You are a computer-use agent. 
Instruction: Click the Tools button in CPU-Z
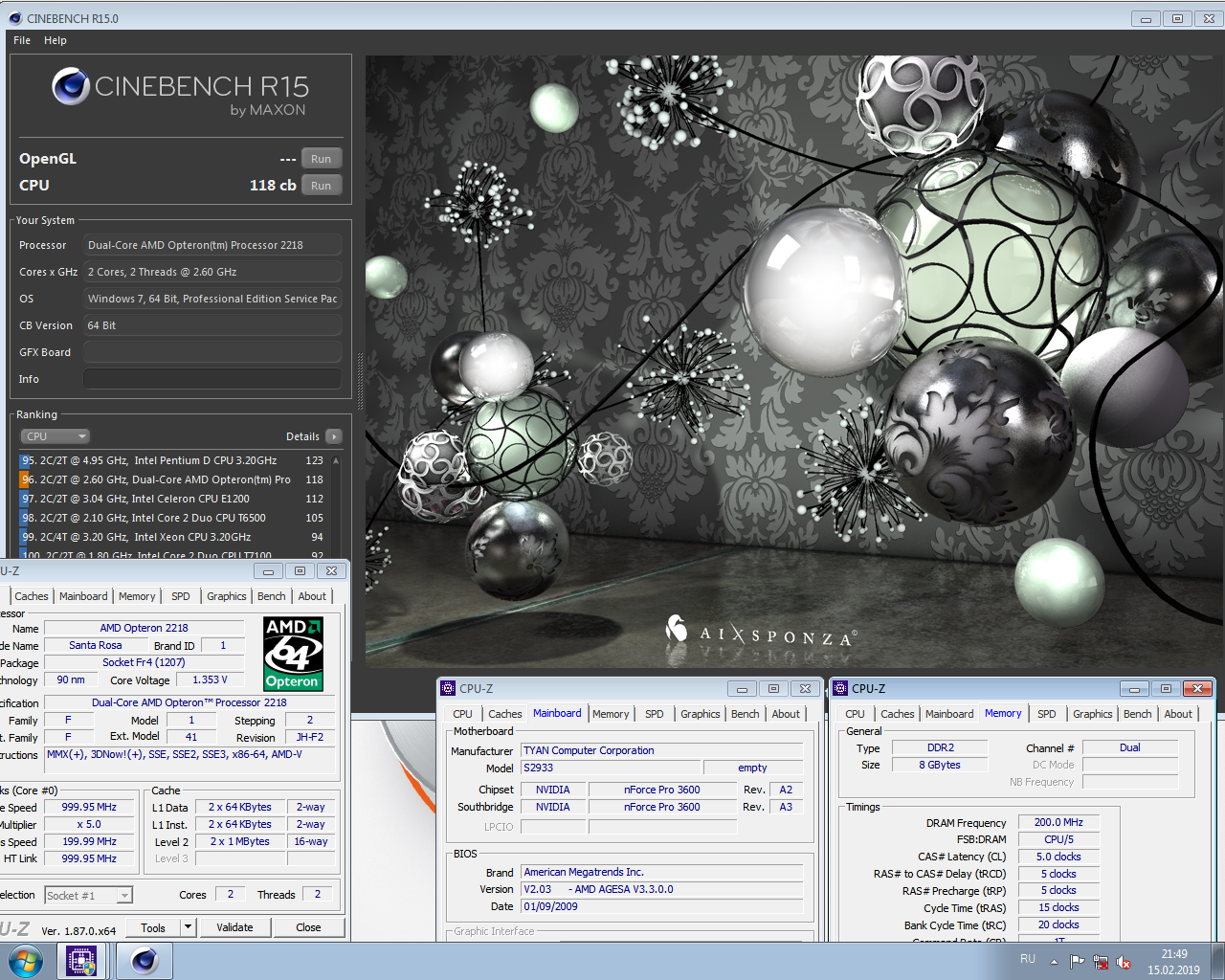point(153,927)
